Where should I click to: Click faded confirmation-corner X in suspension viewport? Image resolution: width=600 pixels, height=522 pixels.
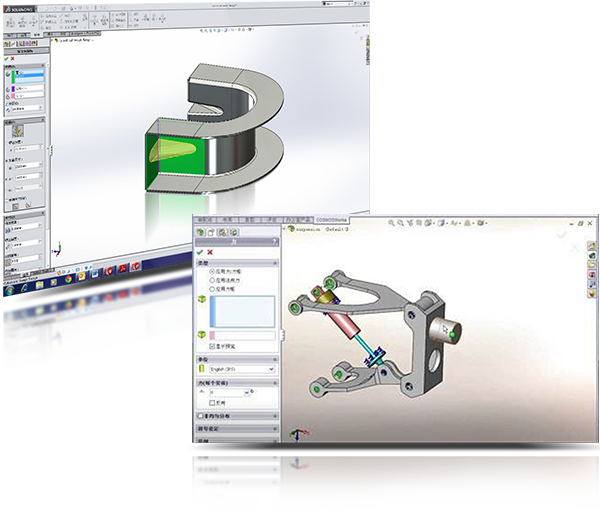(x=575, y=248)
